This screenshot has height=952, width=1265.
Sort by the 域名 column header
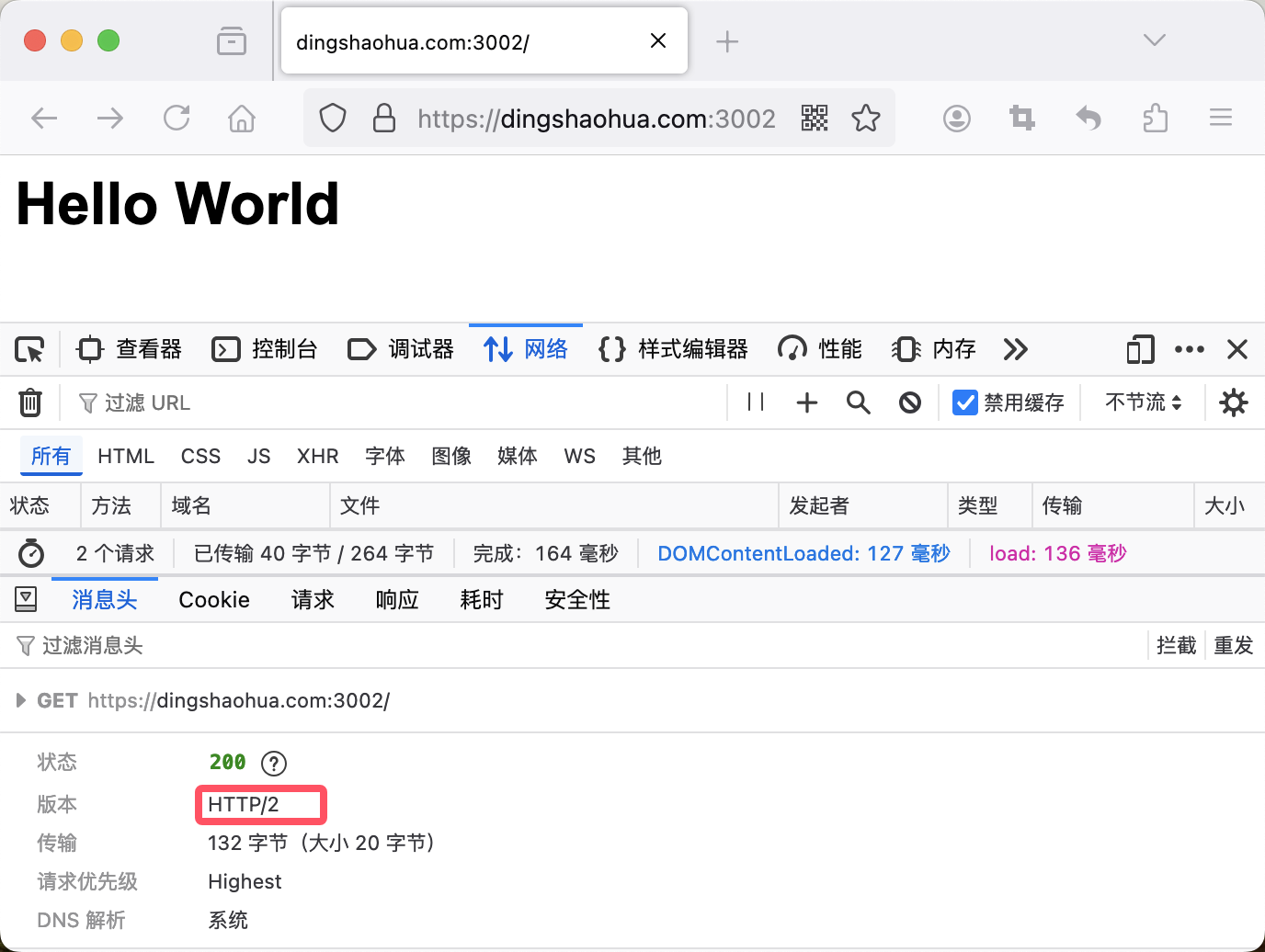click(x=245, y=505)
